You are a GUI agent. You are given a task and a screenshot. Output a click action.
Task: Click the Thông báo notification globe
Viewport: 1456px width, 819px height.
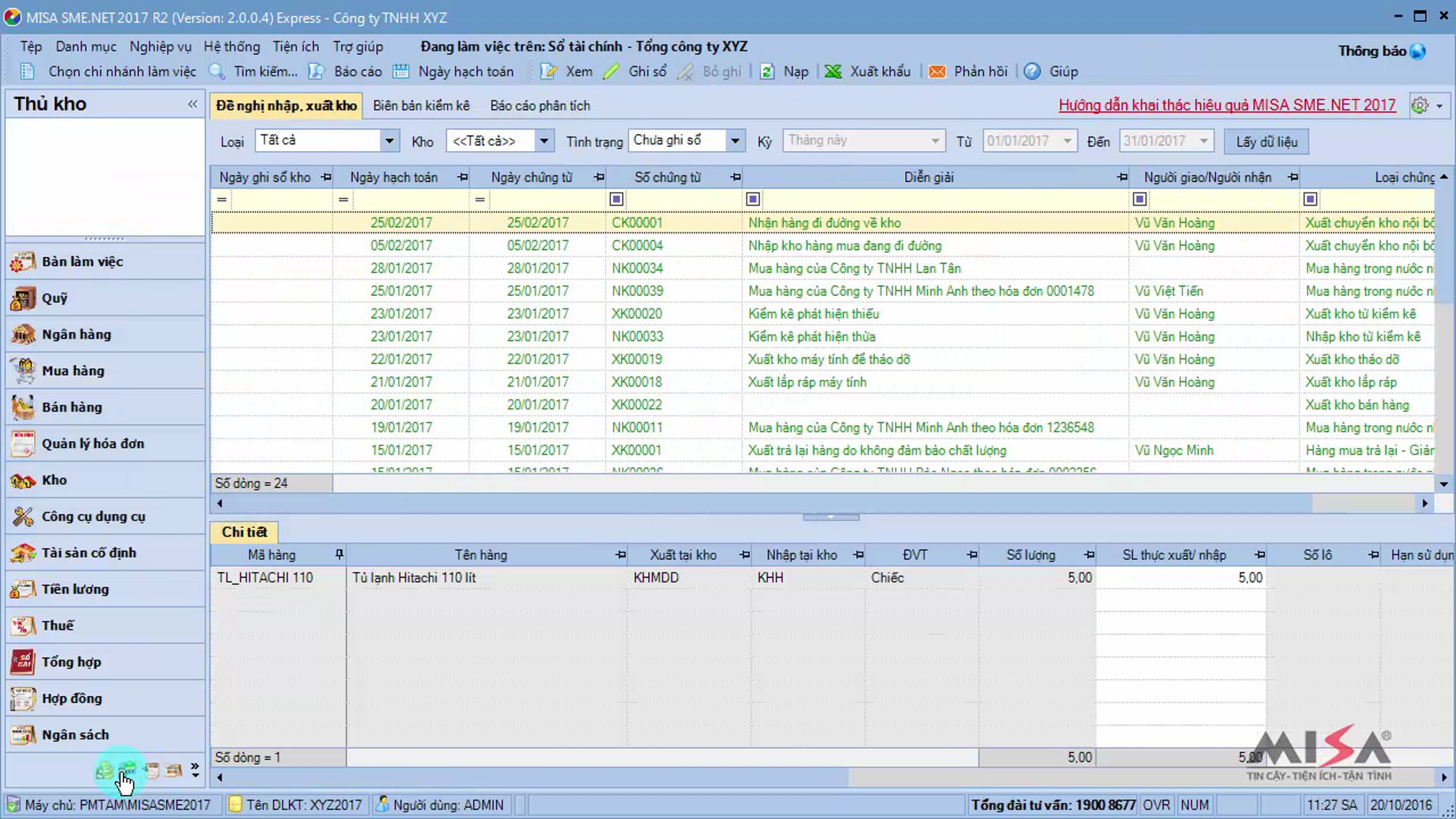click(1418, 52)
